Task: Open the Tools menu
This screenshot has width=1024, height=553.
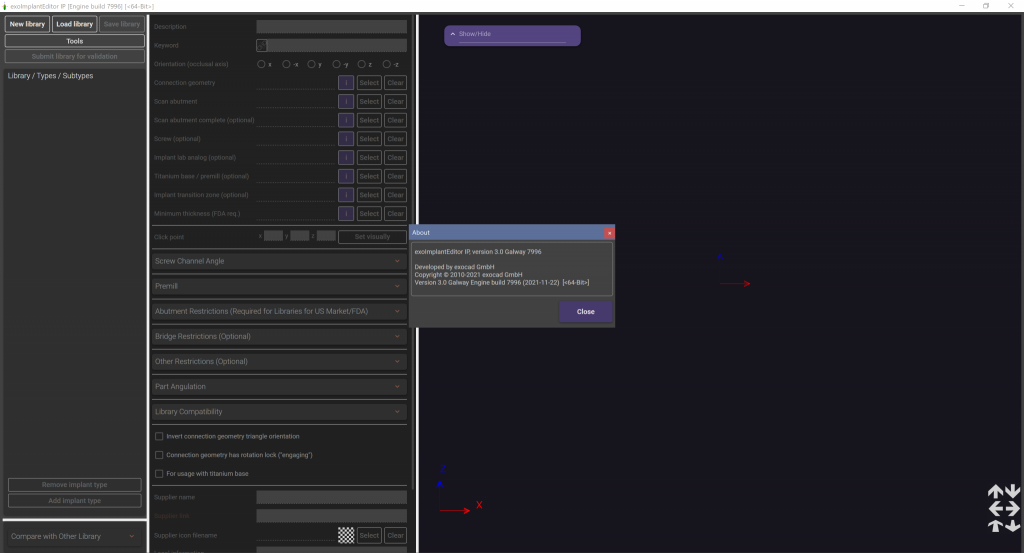Action: (x=74, y=41)
